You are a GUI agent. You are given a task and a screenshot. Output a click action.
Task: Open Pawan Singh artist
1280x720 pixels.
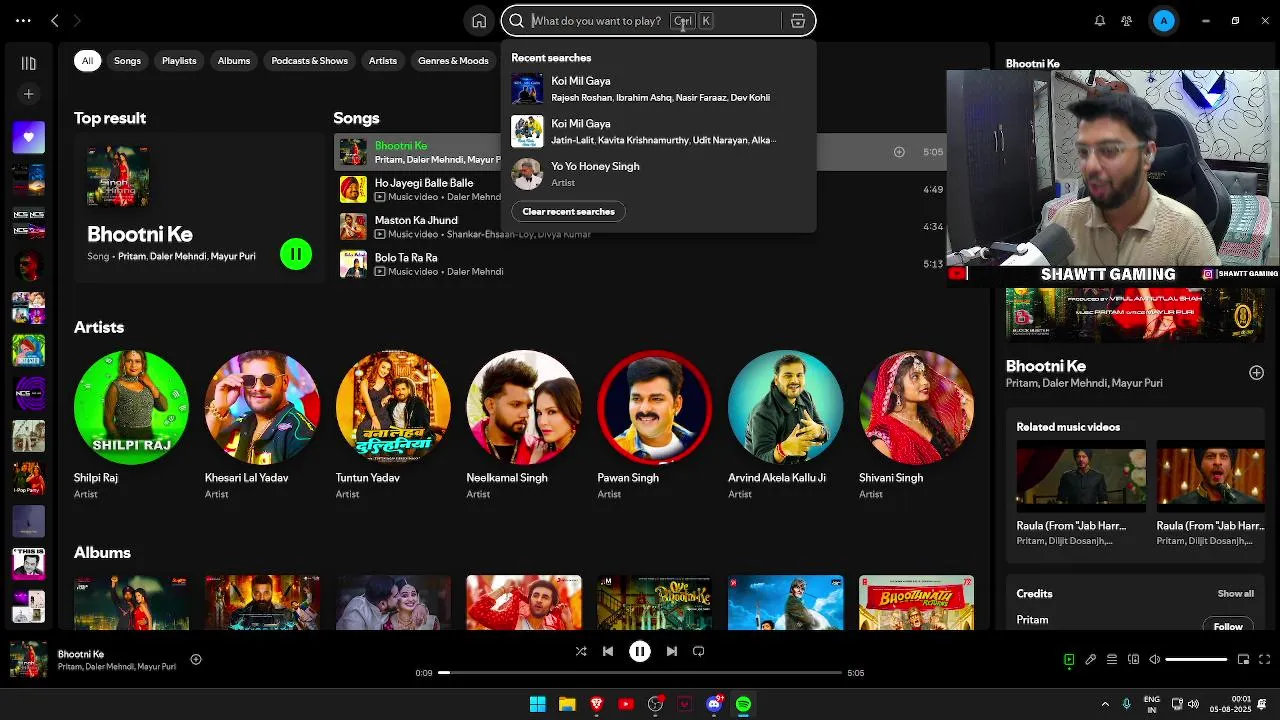[x=655, y=407]
